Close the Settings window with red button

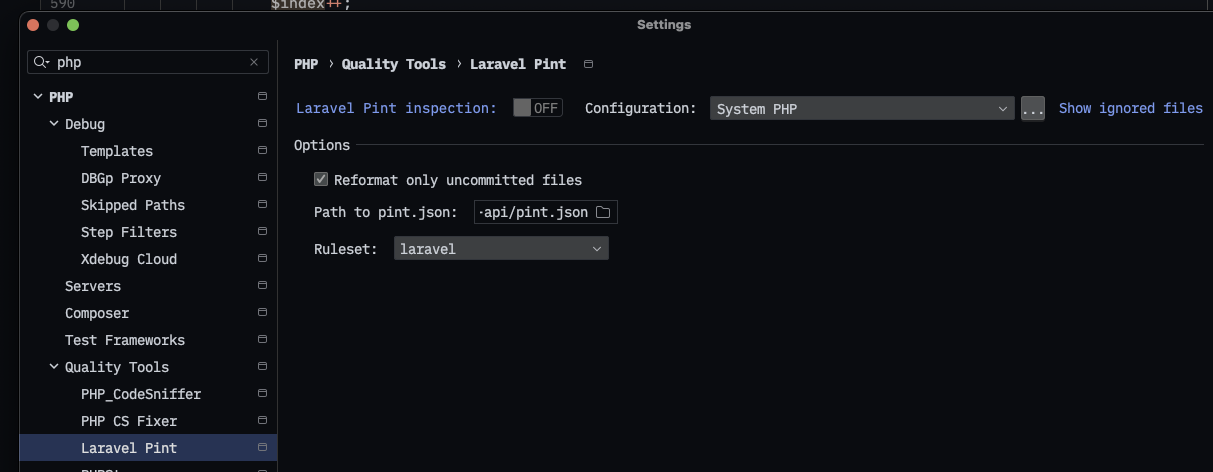pyautogui.click(x=34, y=24)
